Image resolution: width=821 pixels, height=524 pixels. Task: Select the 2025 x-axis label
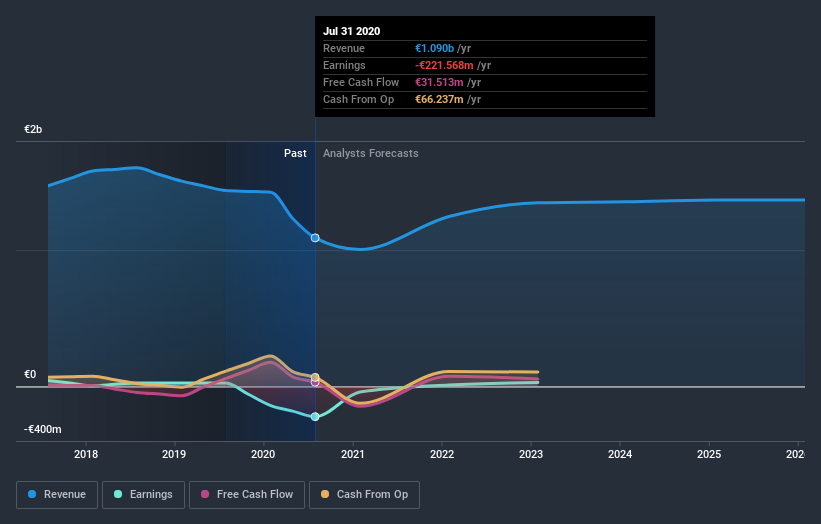click(x=709, y=454)
